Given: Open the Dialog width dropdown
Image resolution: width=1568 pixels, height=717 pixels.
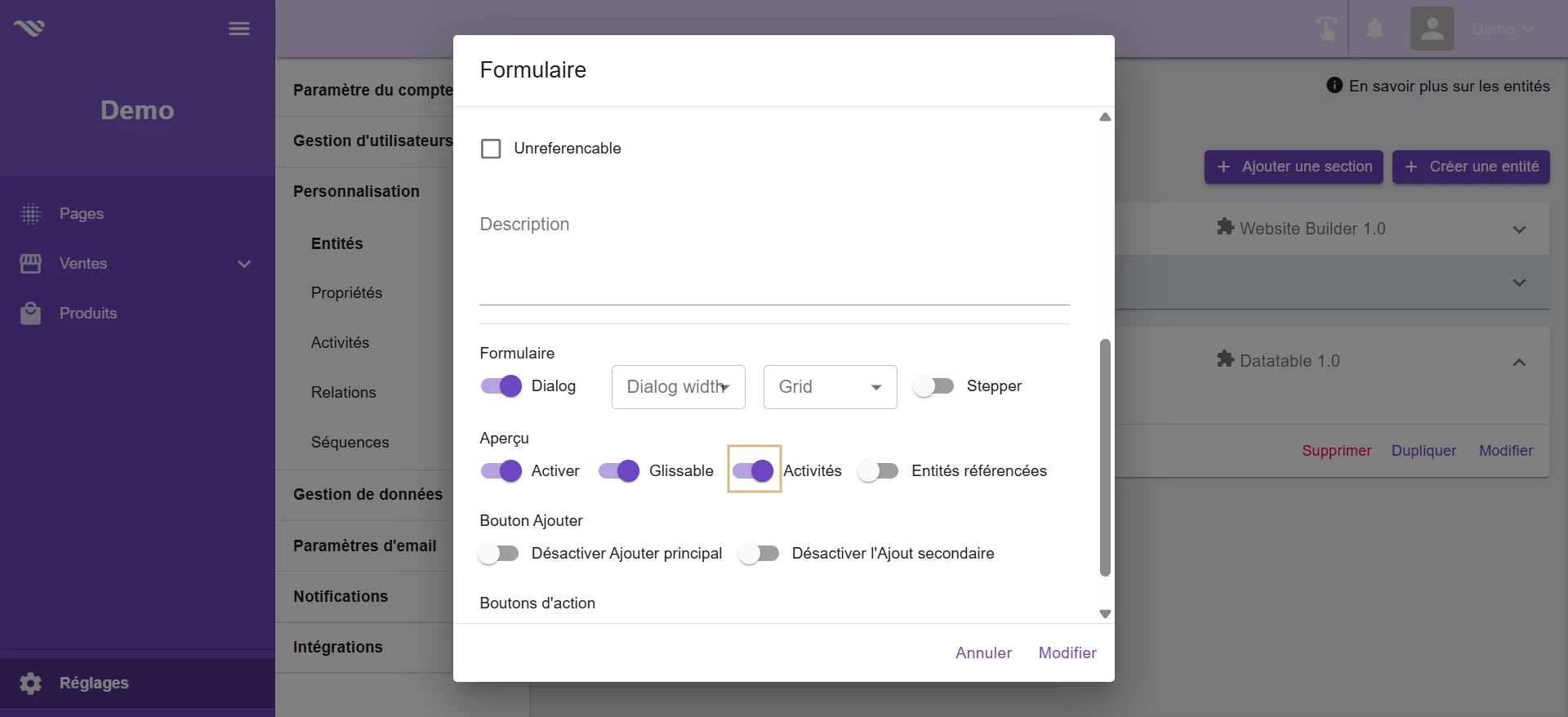Looking at the screenshot, I should tap(678, 387).
